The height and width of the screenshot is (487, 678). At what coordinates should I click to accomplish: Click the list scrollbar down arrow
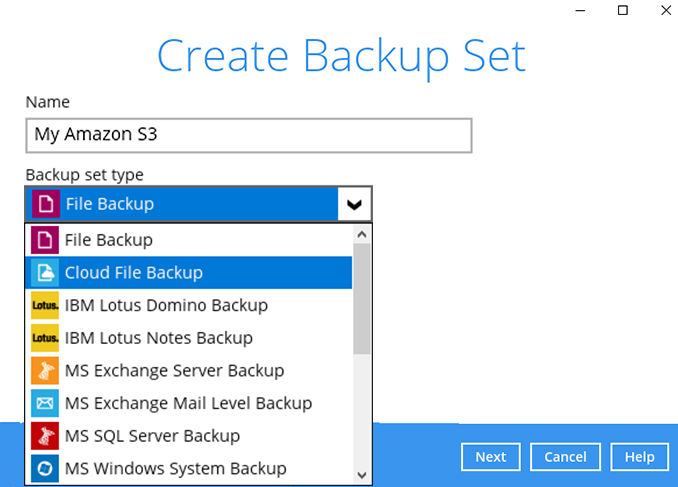[x=362, y=475]
